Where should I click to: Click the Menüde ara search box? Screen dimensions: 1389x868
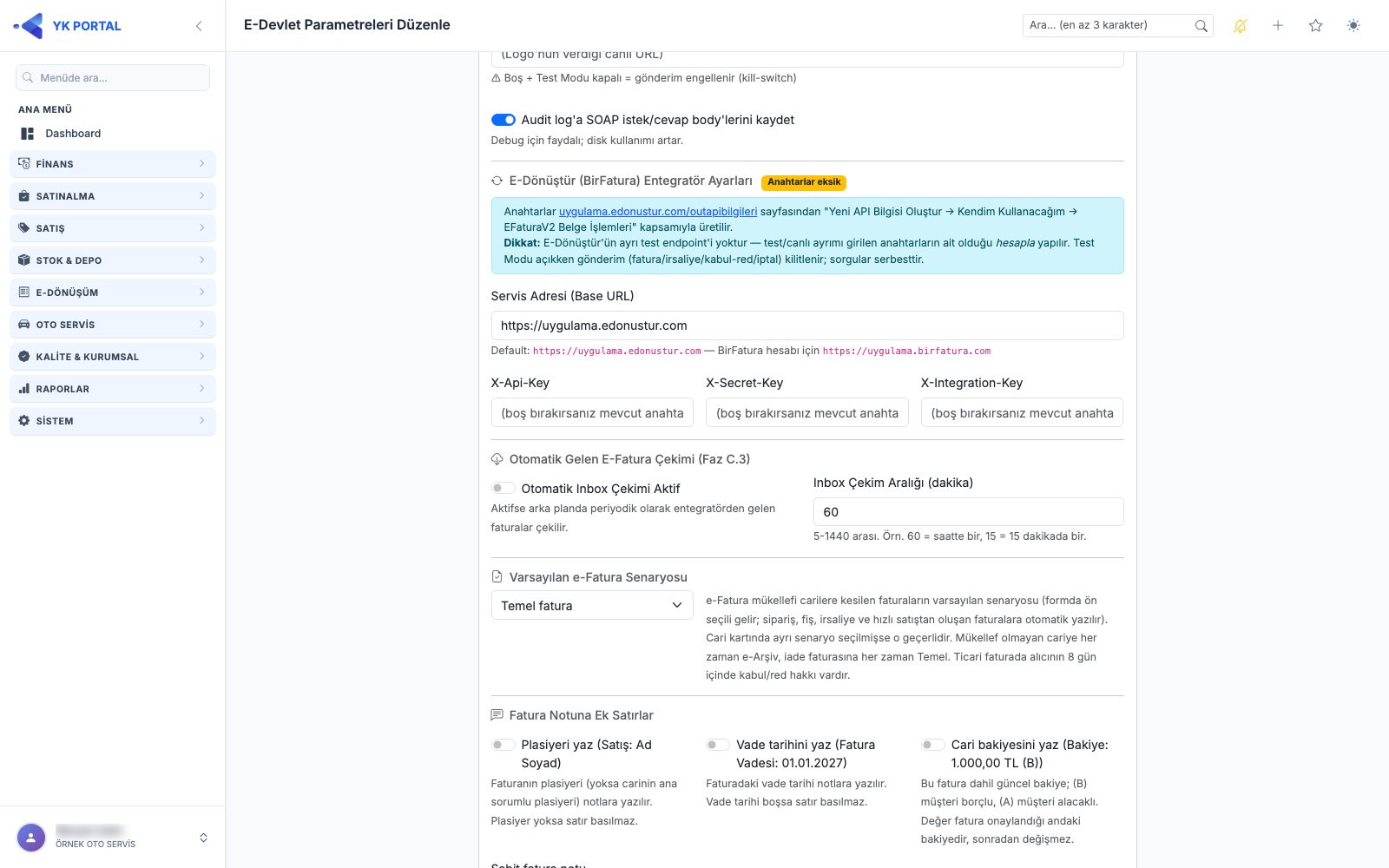(113, 78)
